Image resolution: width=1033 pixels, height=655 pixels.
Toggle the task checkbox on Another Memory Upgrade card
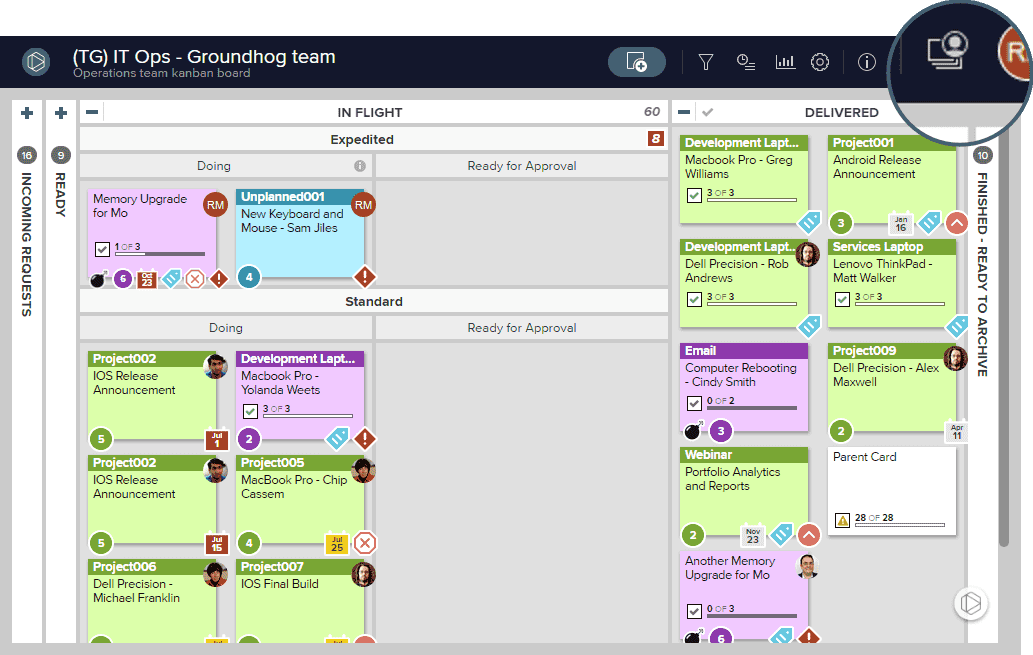pyautogui.click(x=694, y=612)
